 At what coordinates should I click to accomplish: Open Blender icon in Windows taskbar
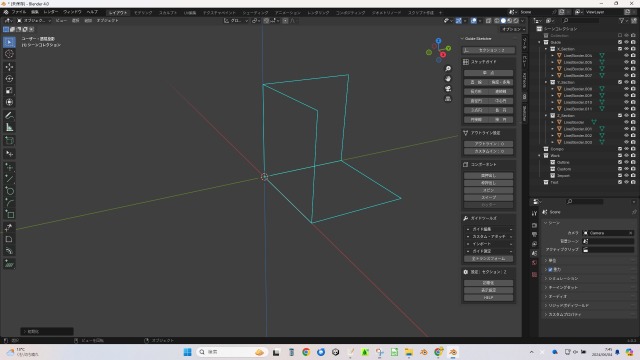pos(453,352)
